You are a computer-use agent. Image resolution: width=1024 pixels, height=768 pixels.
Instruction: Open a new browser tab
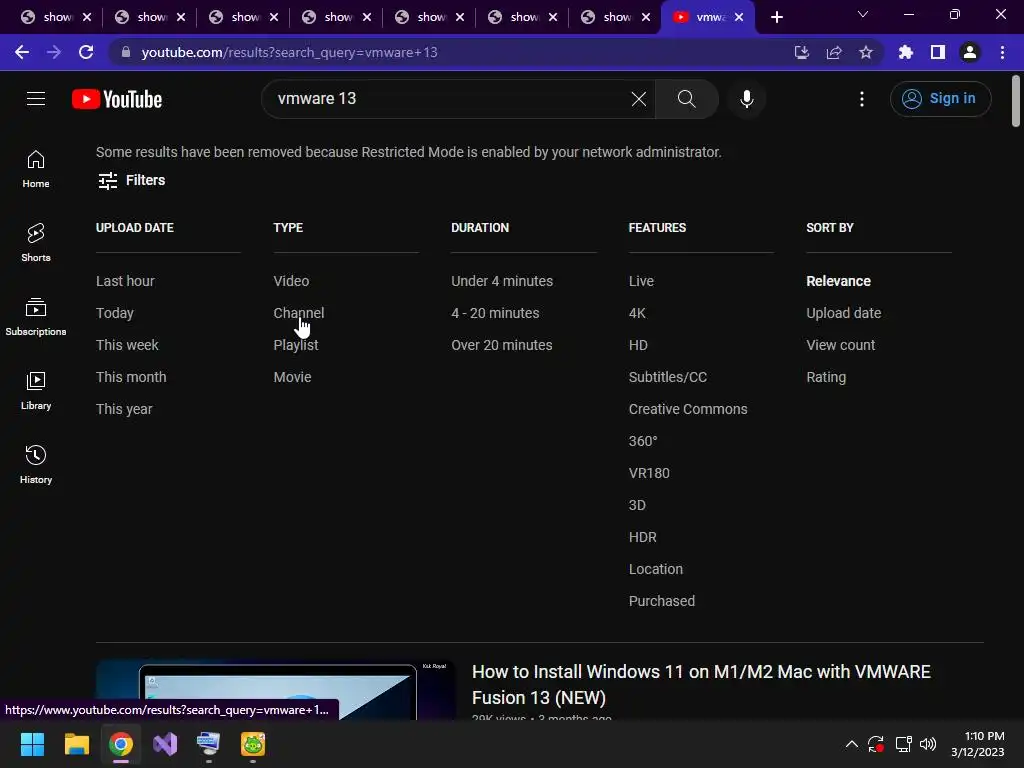click(776, 18)
